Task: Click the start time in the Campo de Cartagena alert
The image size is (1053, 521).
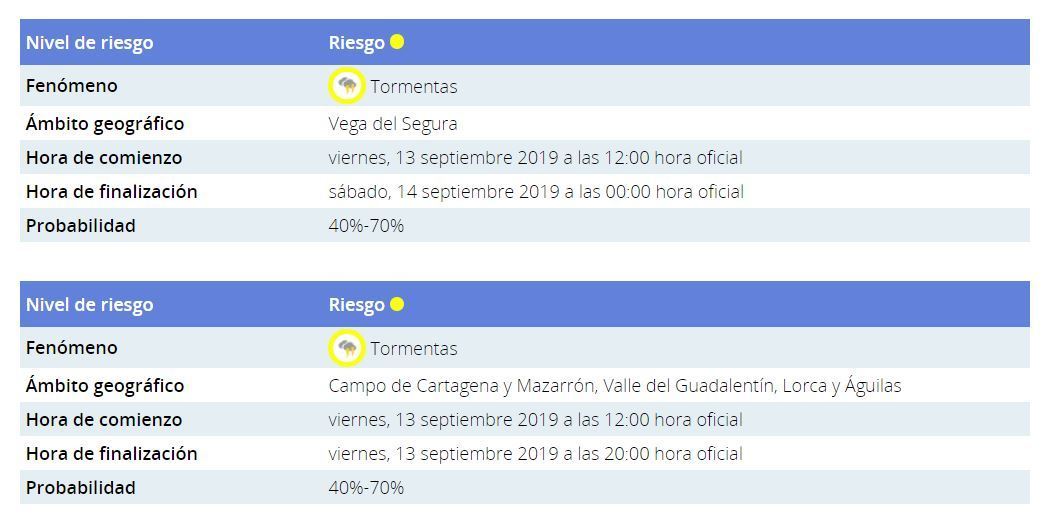Action: [535, 420]
